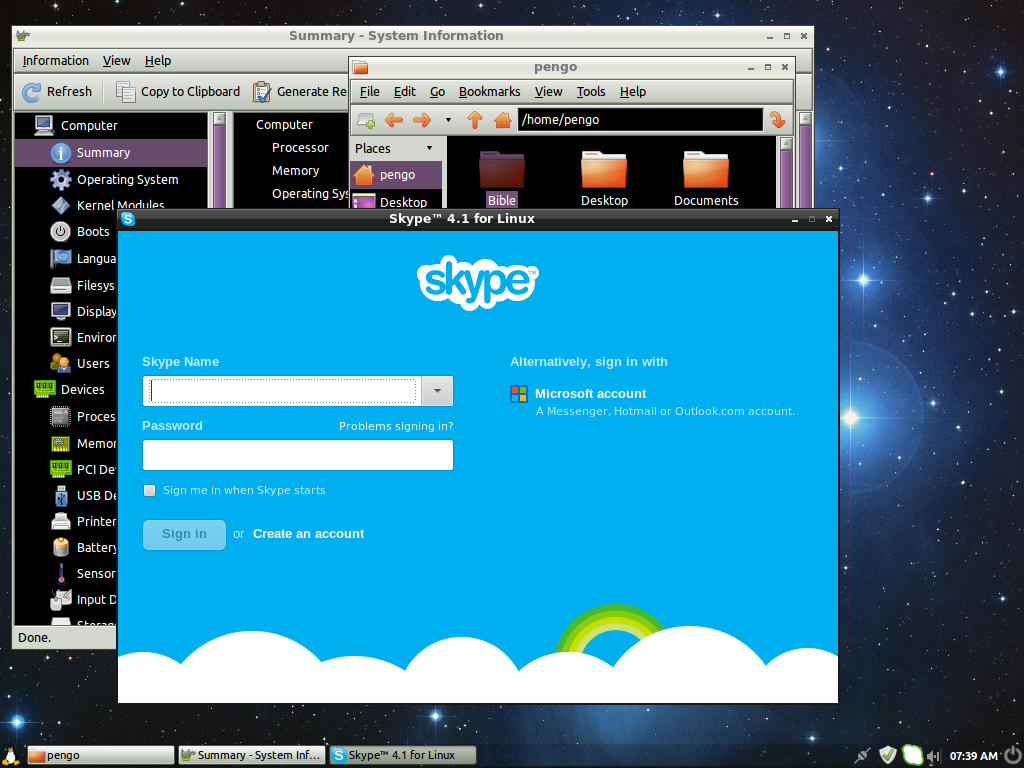Select the Computer root node in the sidebar
Screen dimensions: 1024x768
[x=76, y=125]
